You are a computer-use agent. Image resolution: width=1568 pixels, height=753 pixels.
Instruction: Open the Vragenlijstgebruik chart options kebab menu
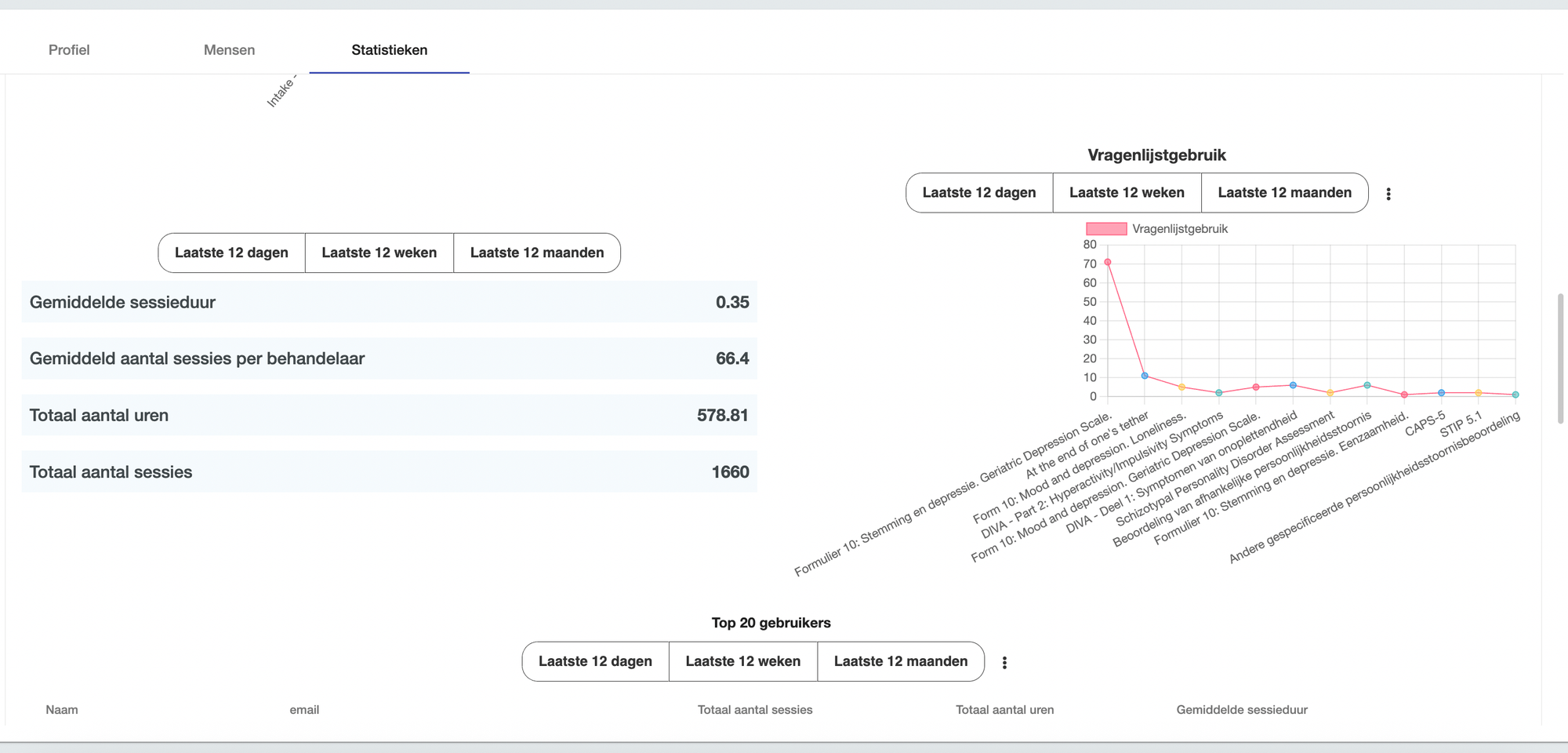pyautogui.click(x=1388, y=194)
